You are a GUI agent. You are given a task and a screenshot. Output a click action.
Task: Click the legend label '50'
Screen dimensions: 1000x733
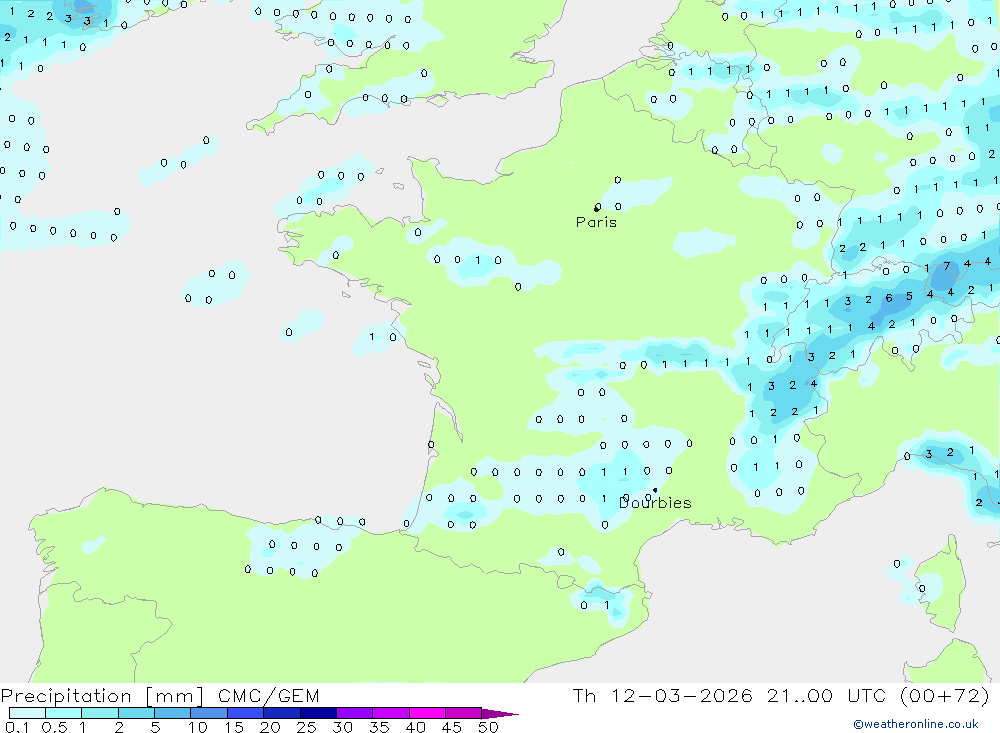point(488,727)
